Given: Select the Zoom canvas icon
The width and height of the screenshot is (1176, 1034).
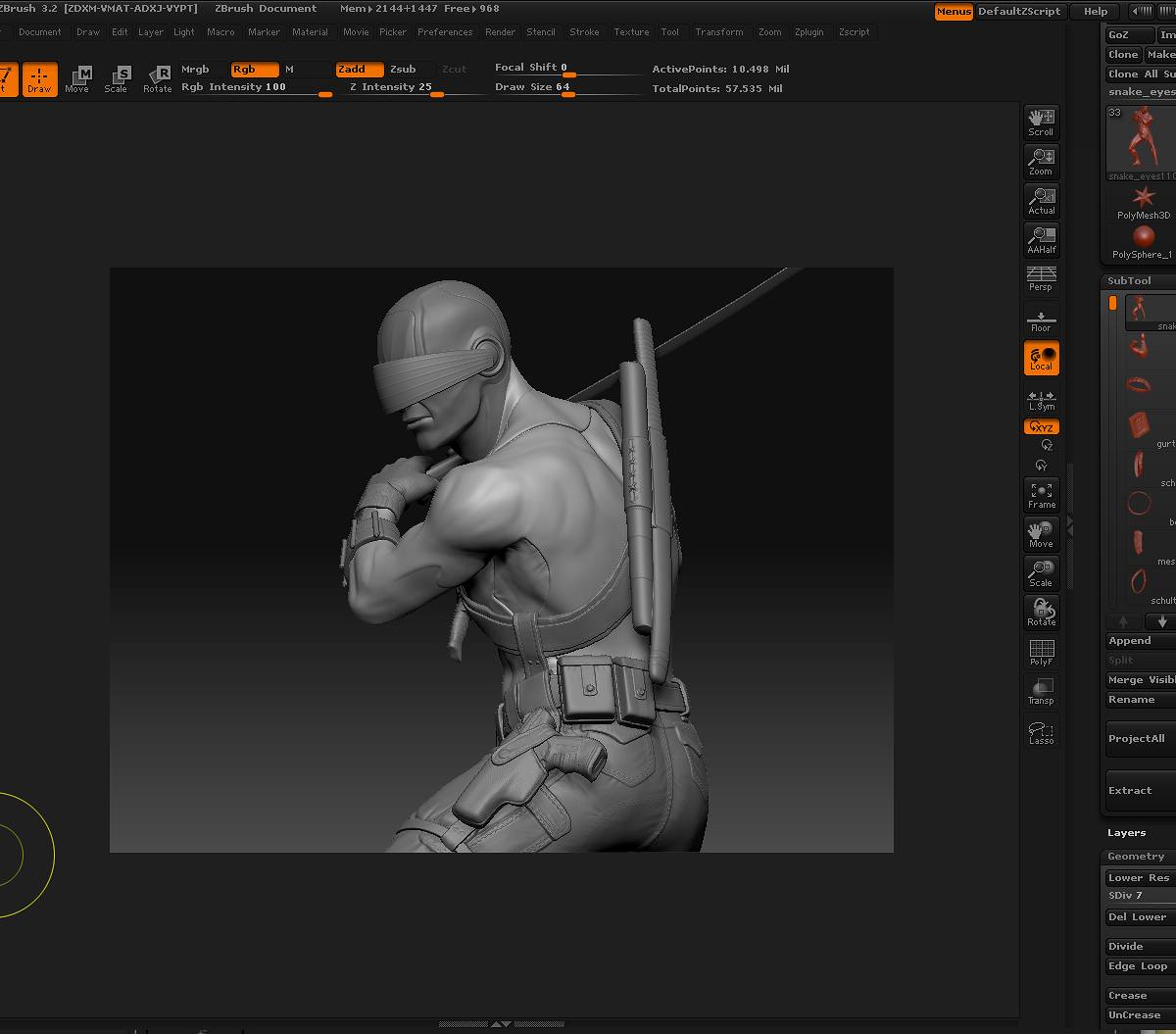Looking at the screenshot, I should [x=1041, y=161].
